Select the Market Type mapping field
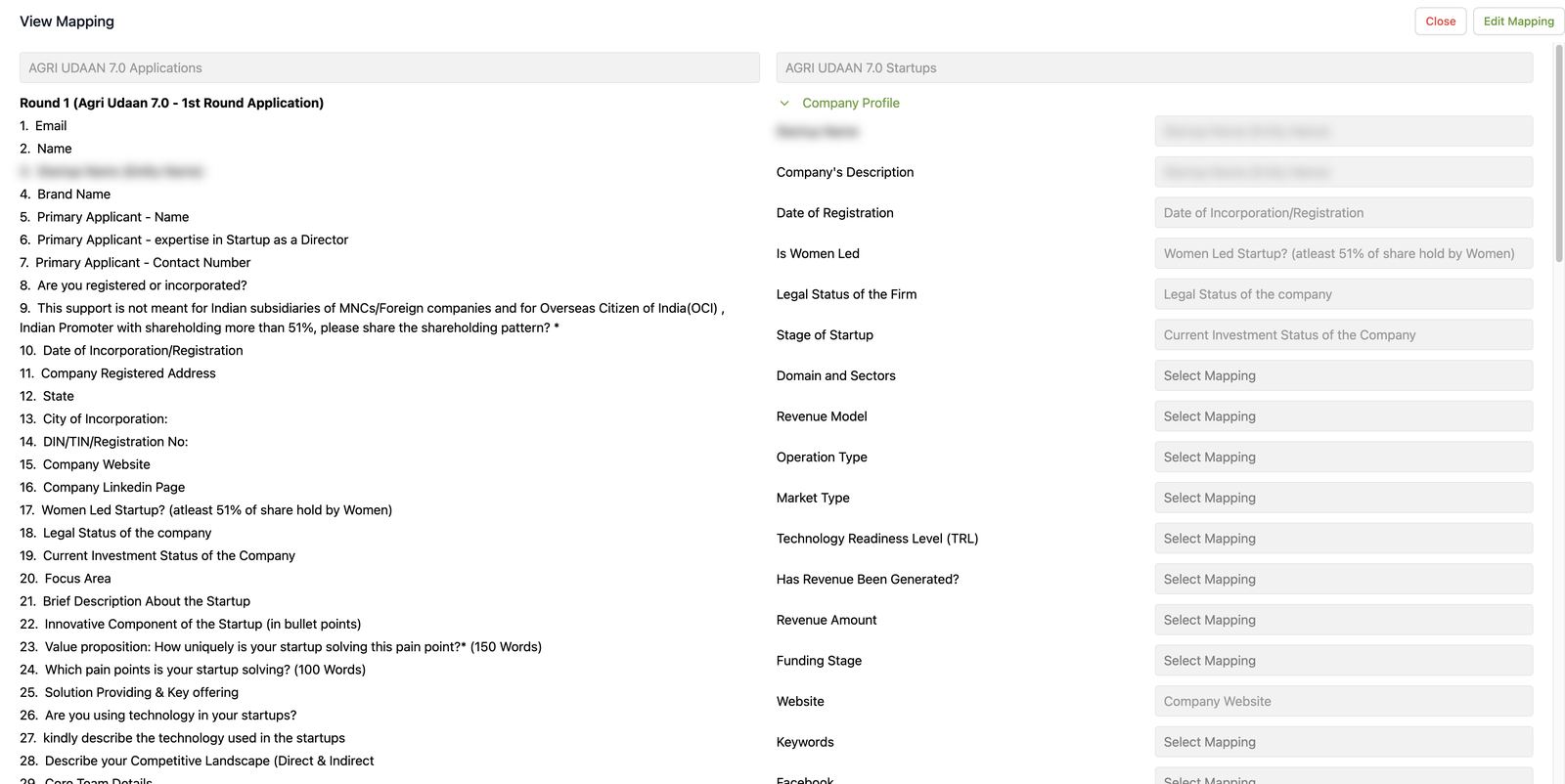The width and height of the screenshot is (1565, 784). (1343, 498)
